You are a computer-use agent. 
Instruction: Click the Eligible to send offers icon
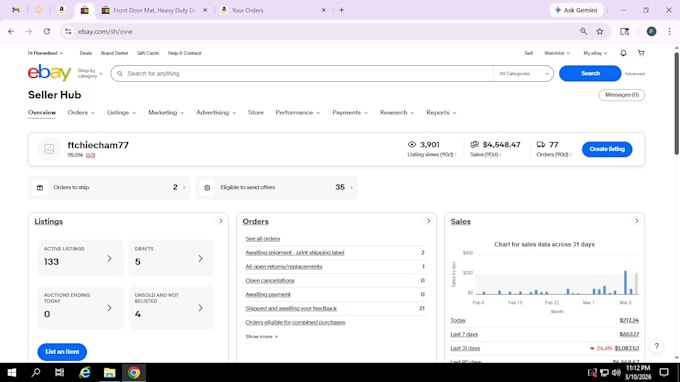coord(207,188)
